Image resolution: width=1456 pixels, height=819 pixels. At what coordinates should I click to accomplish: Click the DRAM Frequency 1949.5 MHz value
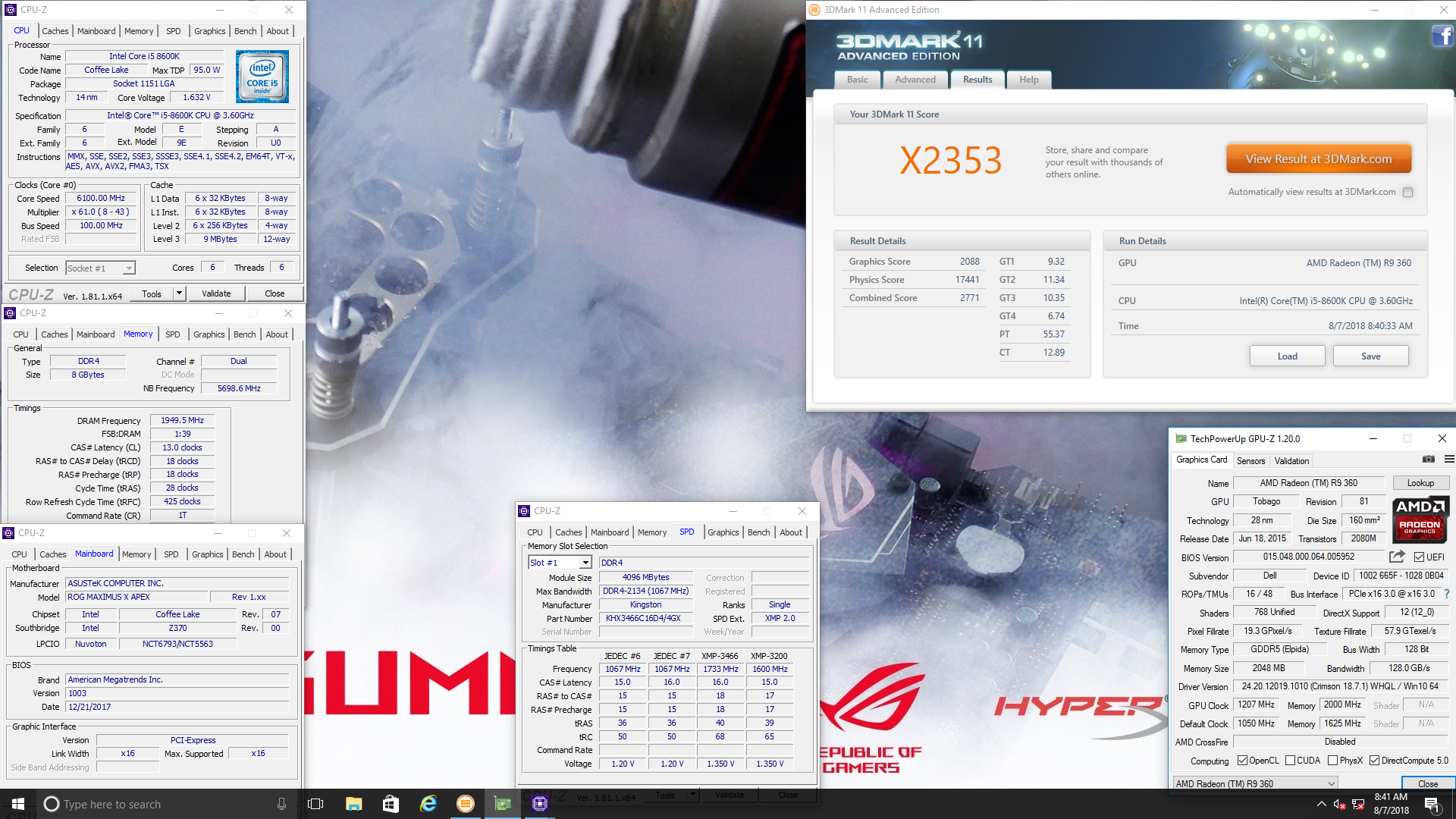(x=182, y=420)
